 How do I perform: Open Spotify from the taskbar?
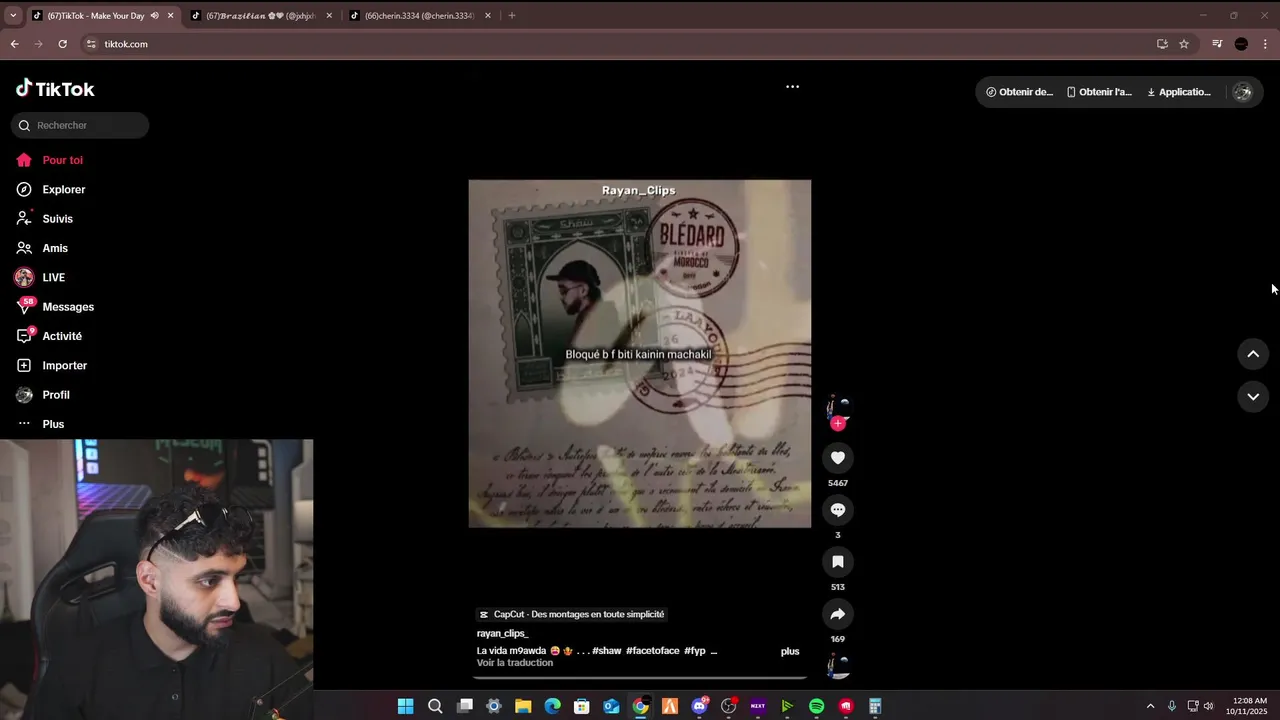pos(816,706)
